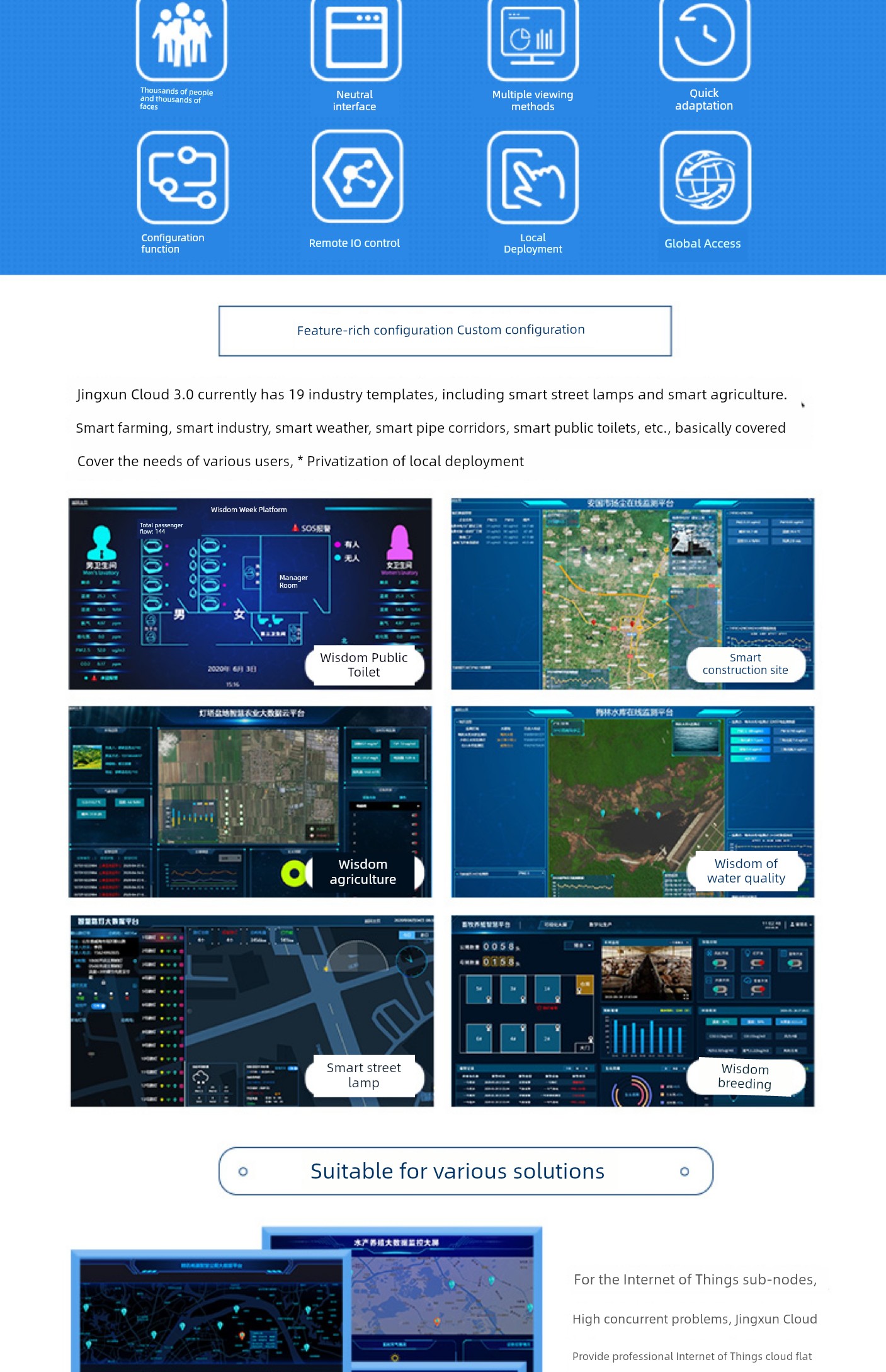
Task: Click the 'Neutral interface' caption
Action: (355, 101)
